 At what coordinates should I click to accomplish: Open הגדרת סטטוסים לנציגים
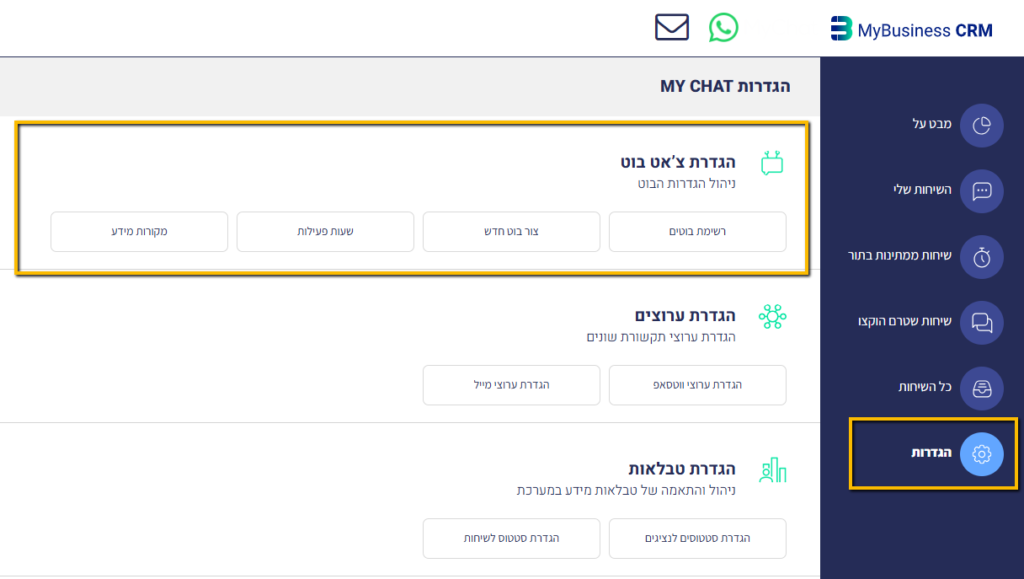(x=697, y=538)
